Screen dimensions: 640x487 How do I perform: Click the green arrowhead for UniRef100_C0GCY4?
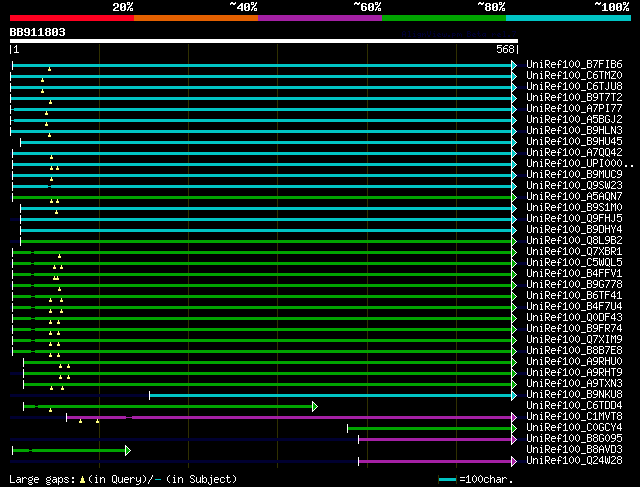514,428
